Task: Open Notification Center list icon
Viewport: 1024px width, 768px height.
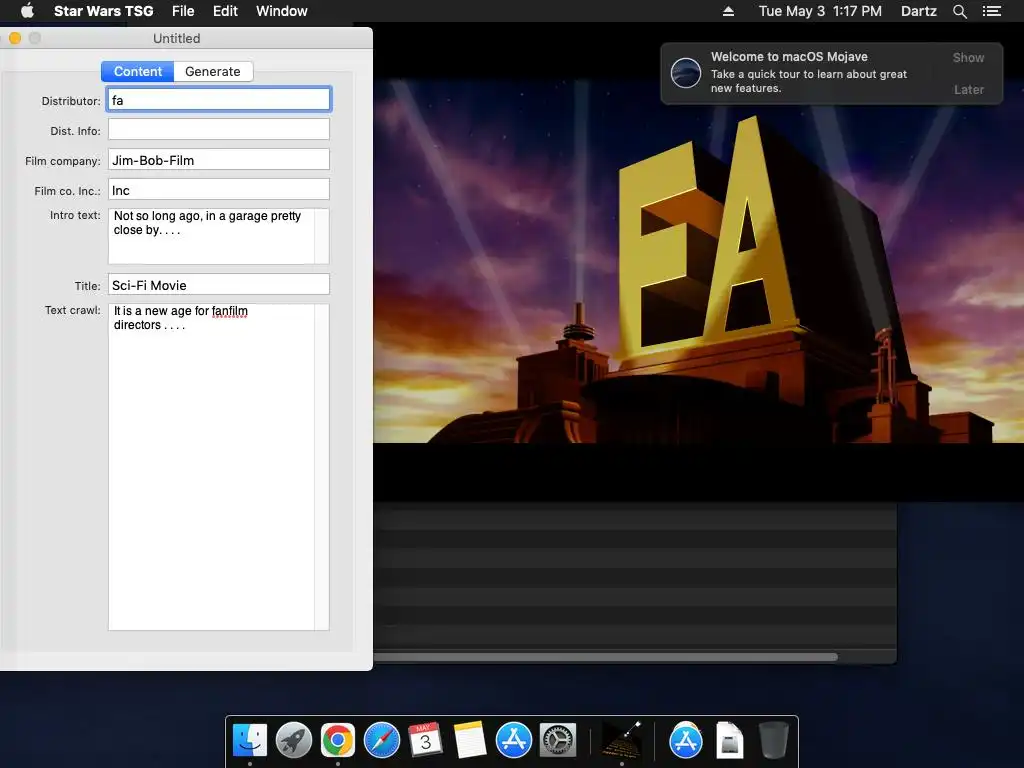Action: (991, 11)
